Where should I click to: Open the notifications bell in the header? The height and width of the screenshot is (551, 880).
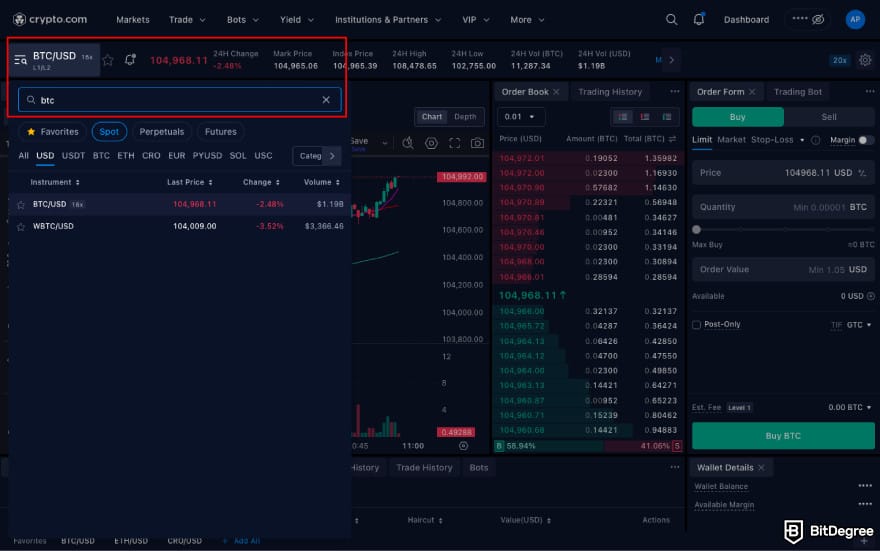tap(699, 20)
